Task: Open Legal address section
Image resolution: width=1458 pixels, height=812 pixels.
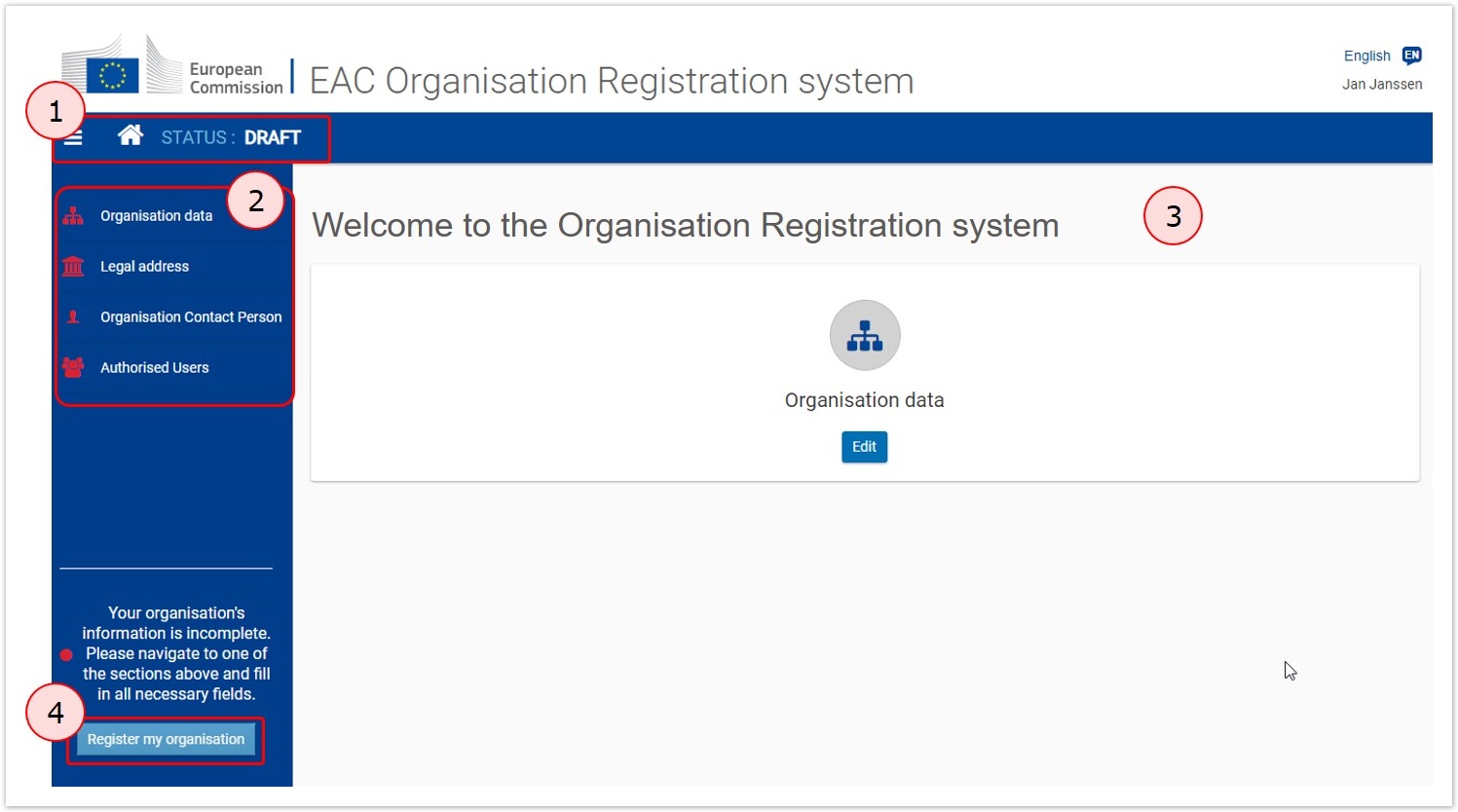Action: pyautogui.click(x=144, y=266)
